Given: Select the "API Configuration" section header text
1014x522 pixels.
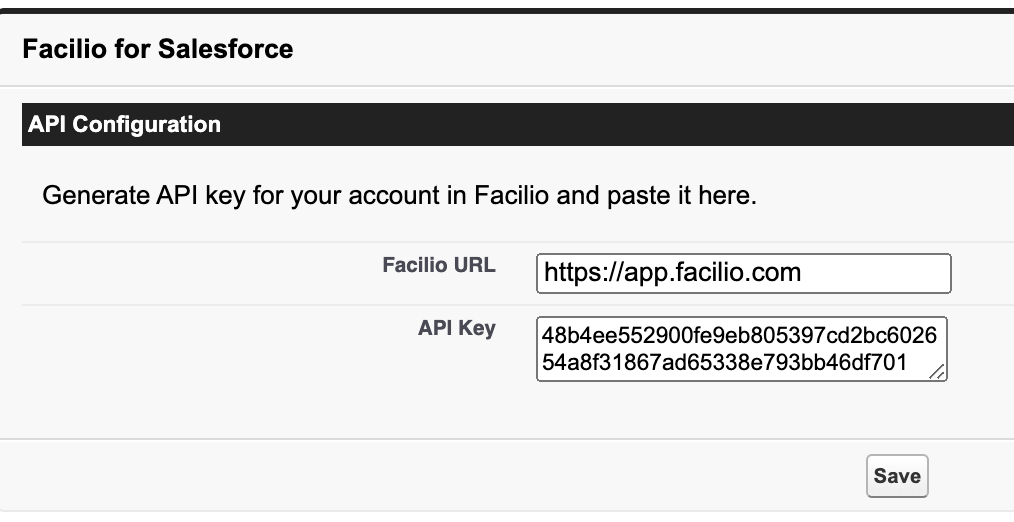Looking at the screenshot, I should (124, 125).
